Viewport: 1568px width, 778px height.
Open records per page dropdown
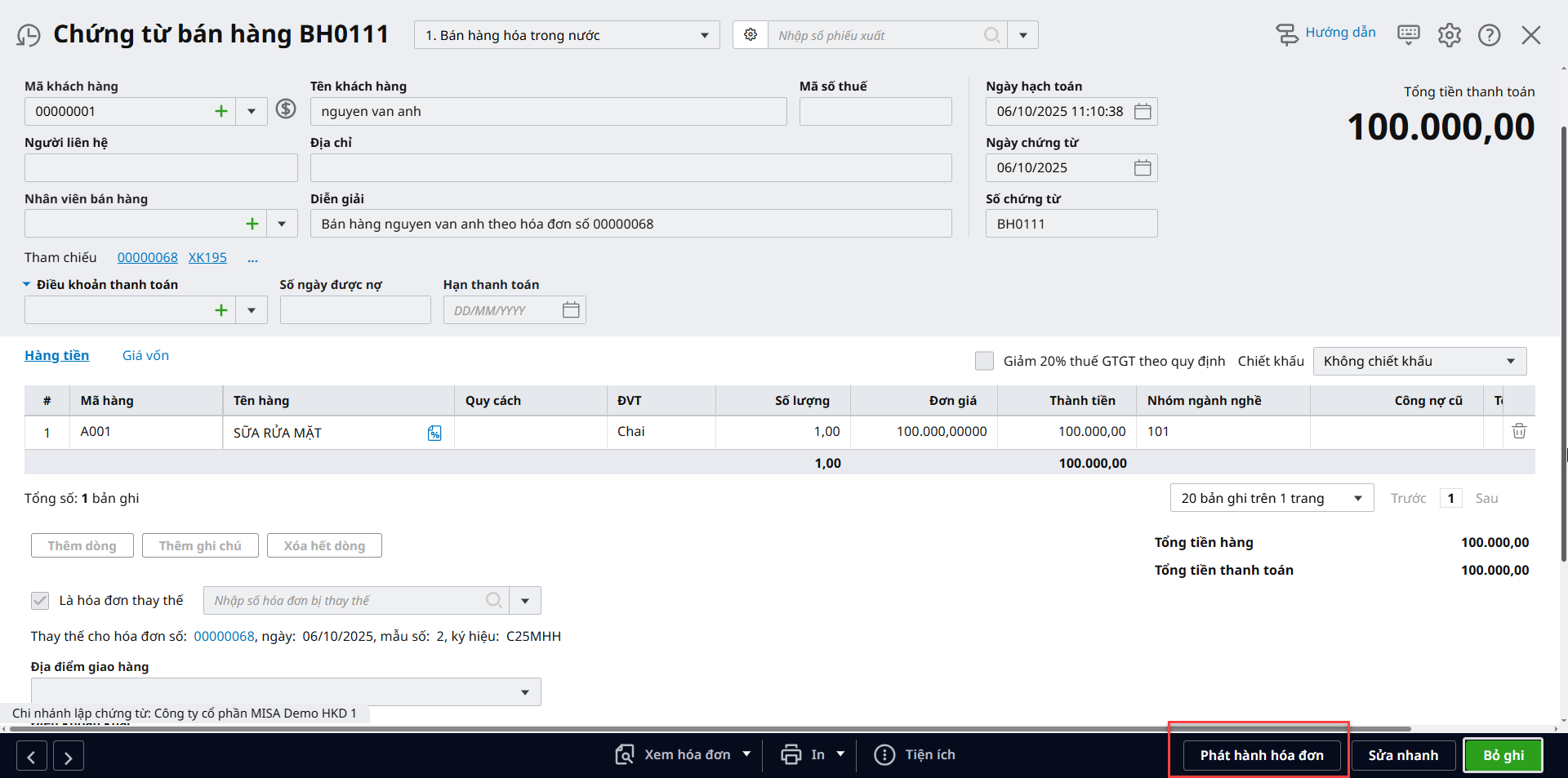[1272, 498]
